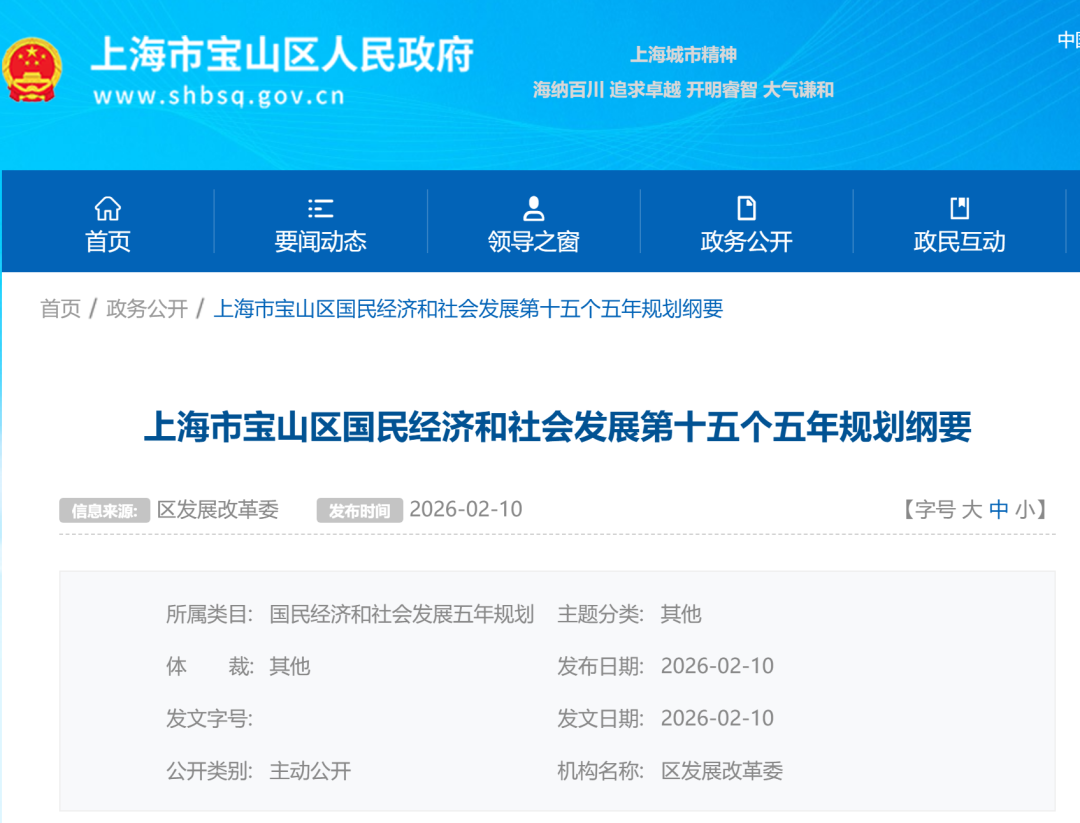Click the bookmark icon above 政民互动
1080x823 pixels.
pyautogui.click(x=959, y=208)
